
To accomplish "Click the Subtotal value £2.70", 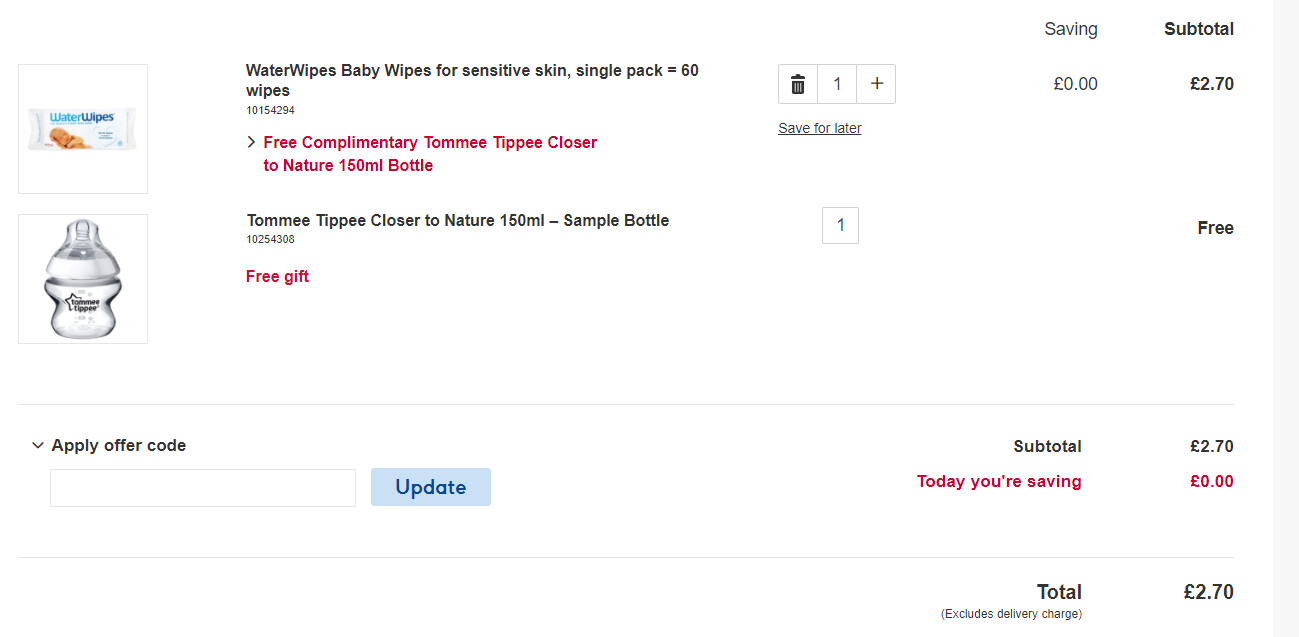I will point(1212,446).
